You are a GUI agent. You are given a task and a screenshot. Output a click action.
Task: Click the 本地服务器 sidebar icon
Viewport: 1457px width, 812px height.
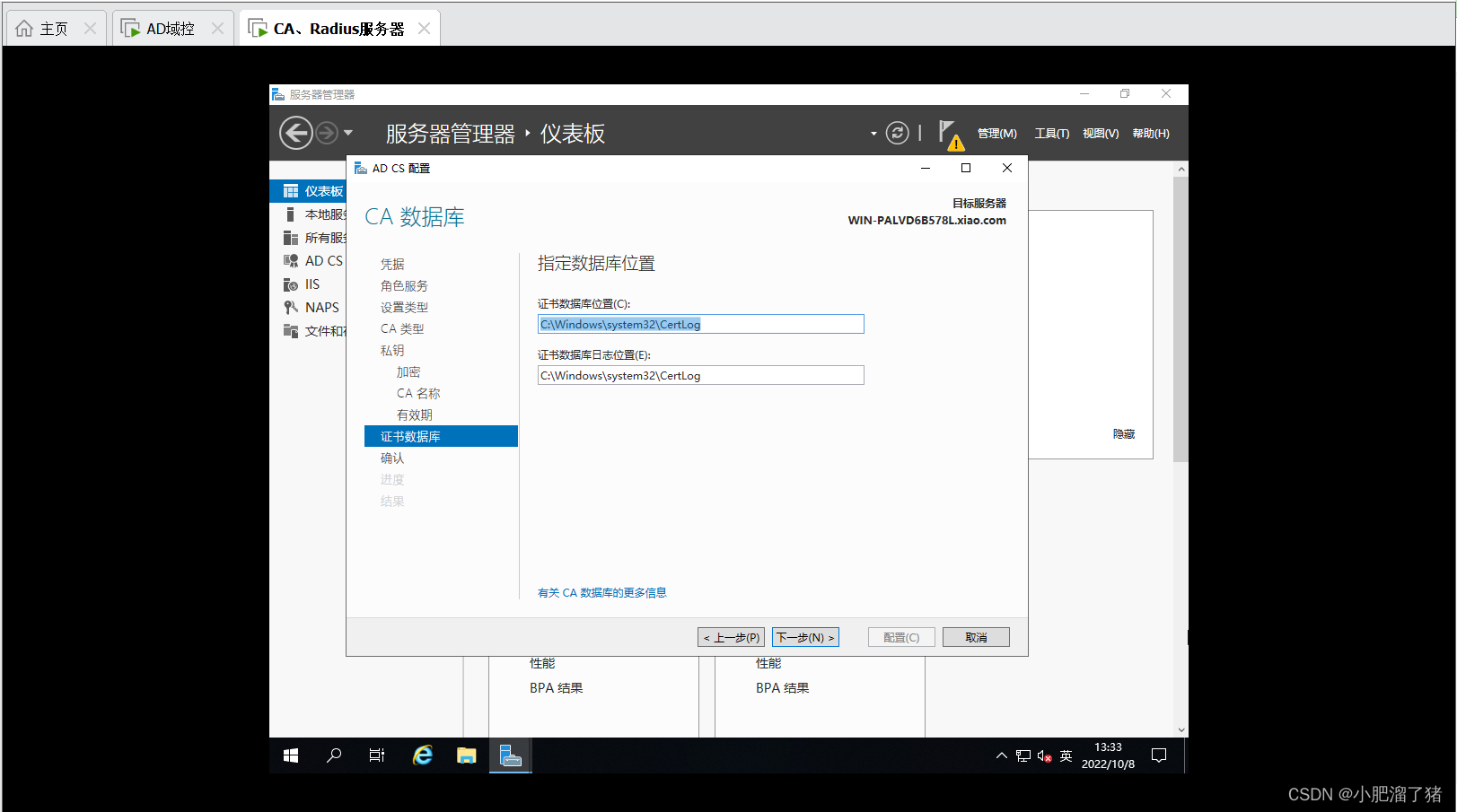(x=290, y=214)
